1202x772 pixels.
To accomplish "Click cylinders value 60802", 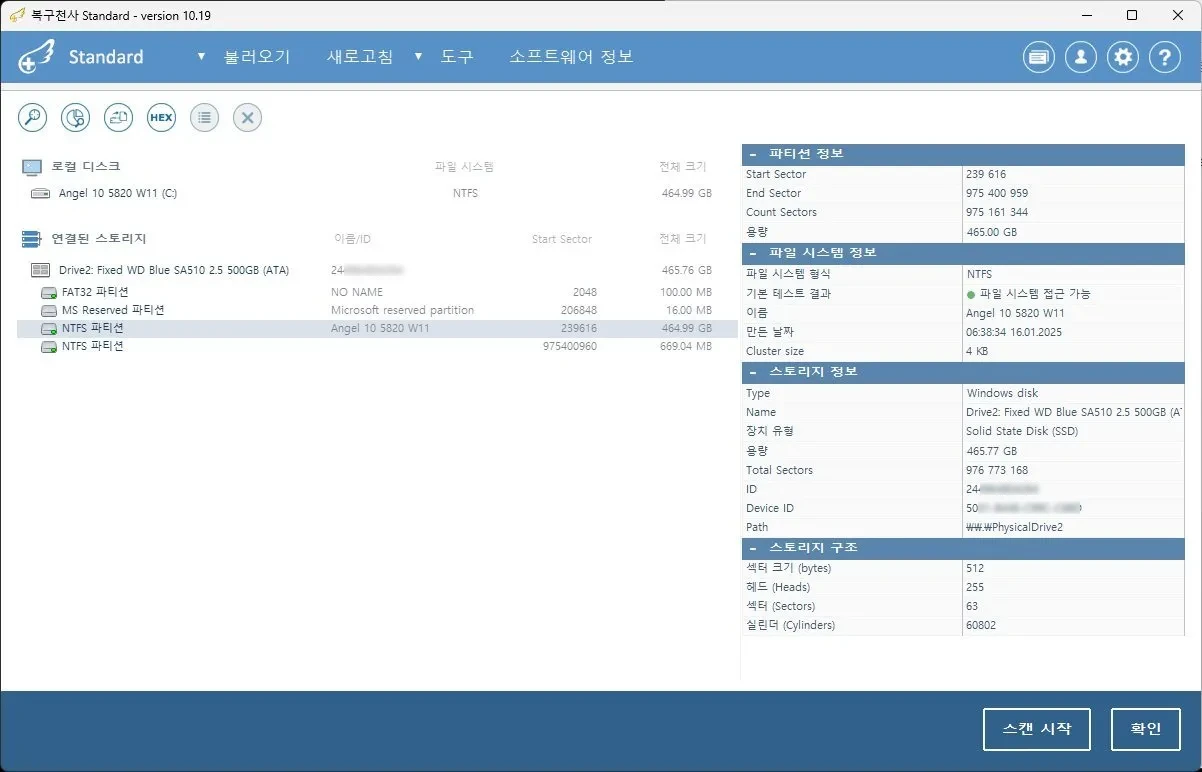I will click(981, 625).
